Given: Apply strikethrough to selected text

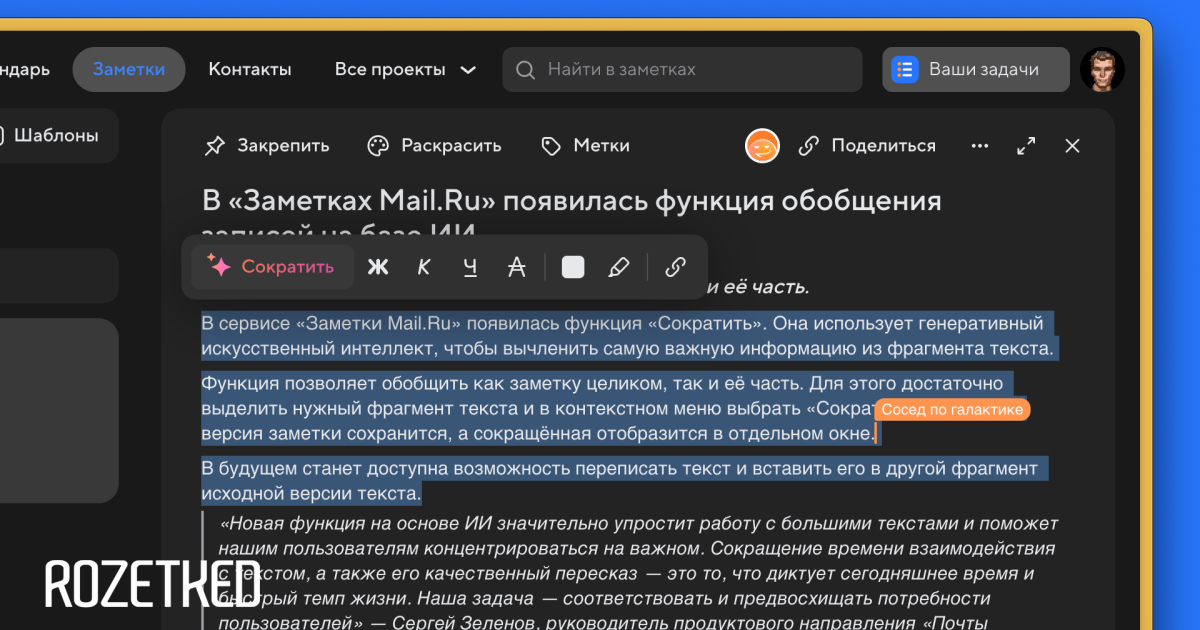Looking at the screenshot, I should point(516,267).
